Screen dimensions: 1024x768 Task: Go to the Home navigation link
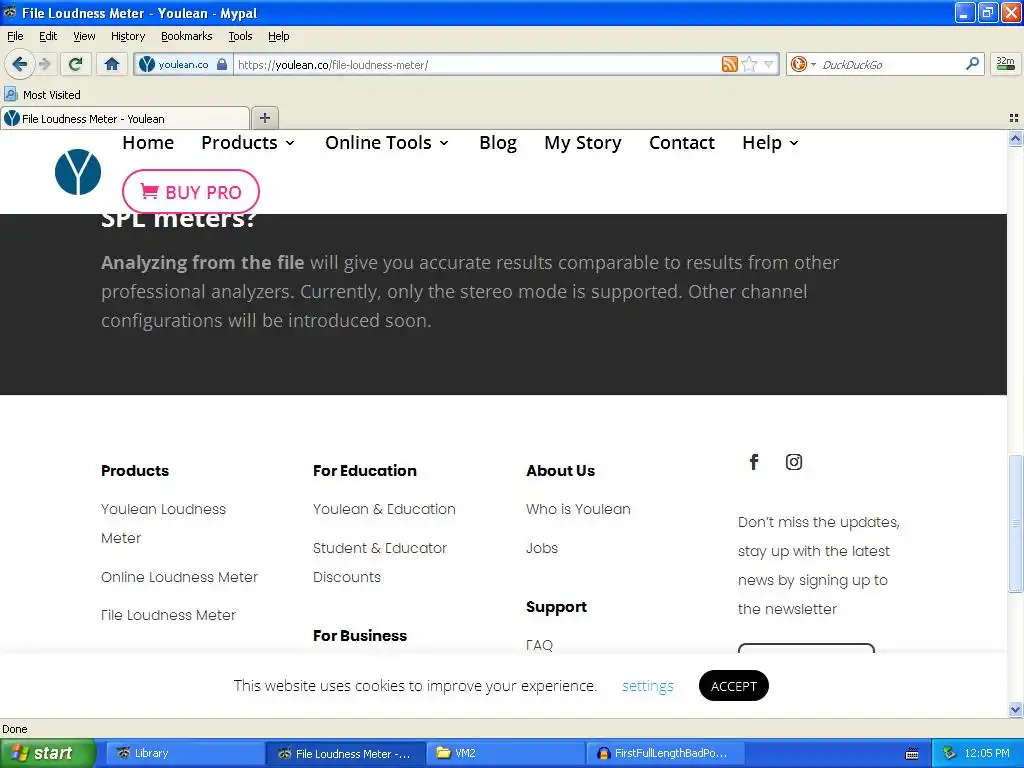(148, 142)
